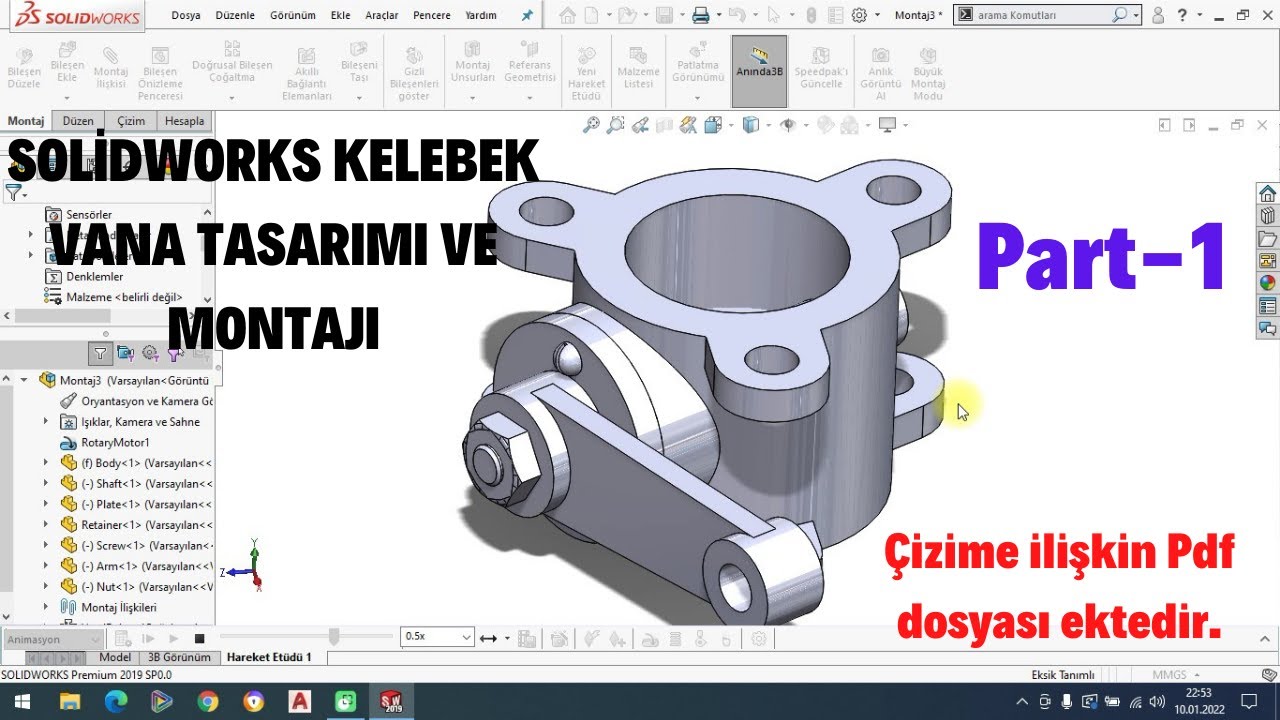
Task: Click the view settings monitor icon
Action: pos(886,125)
